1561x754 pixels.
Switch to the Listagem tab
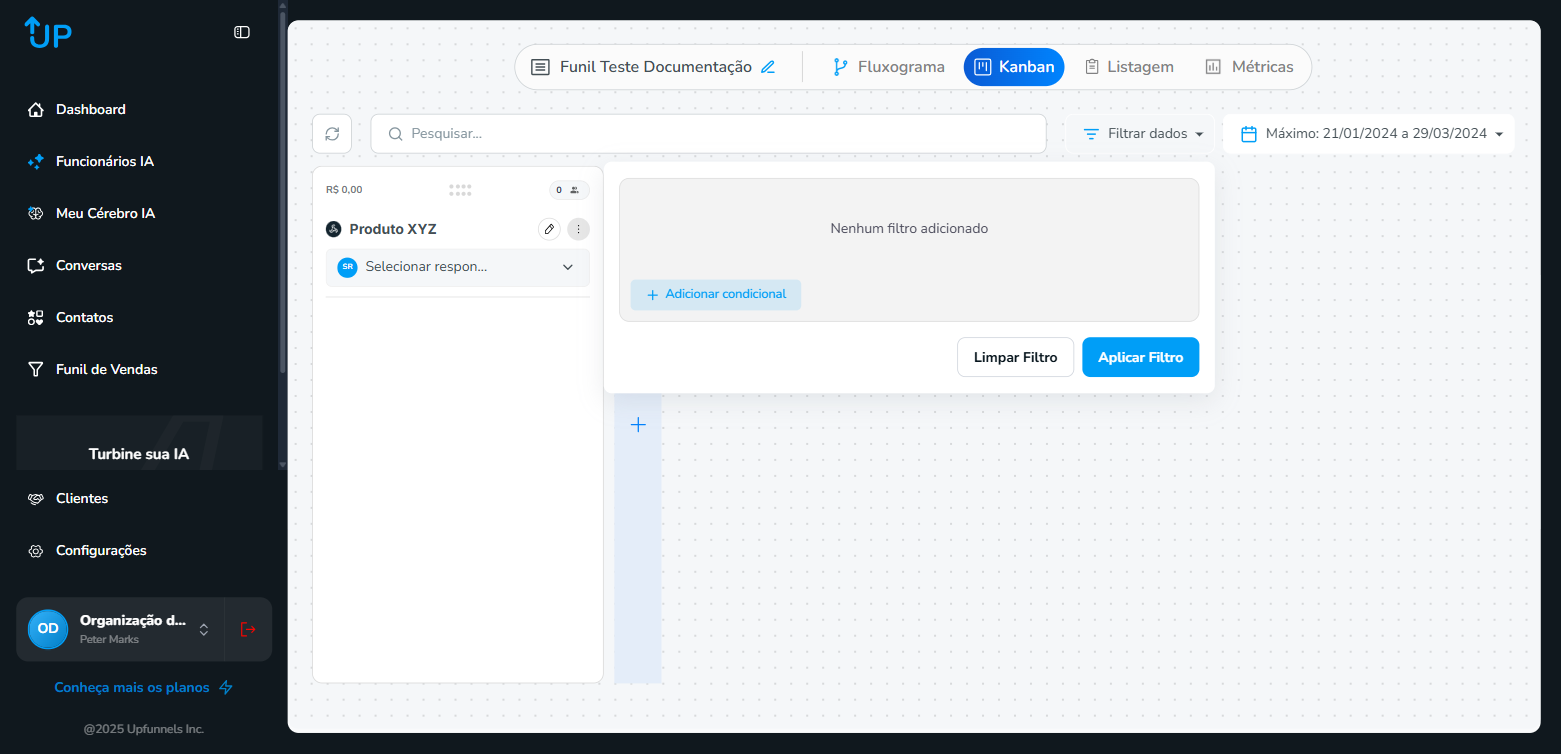click(x=1129, y=66)
